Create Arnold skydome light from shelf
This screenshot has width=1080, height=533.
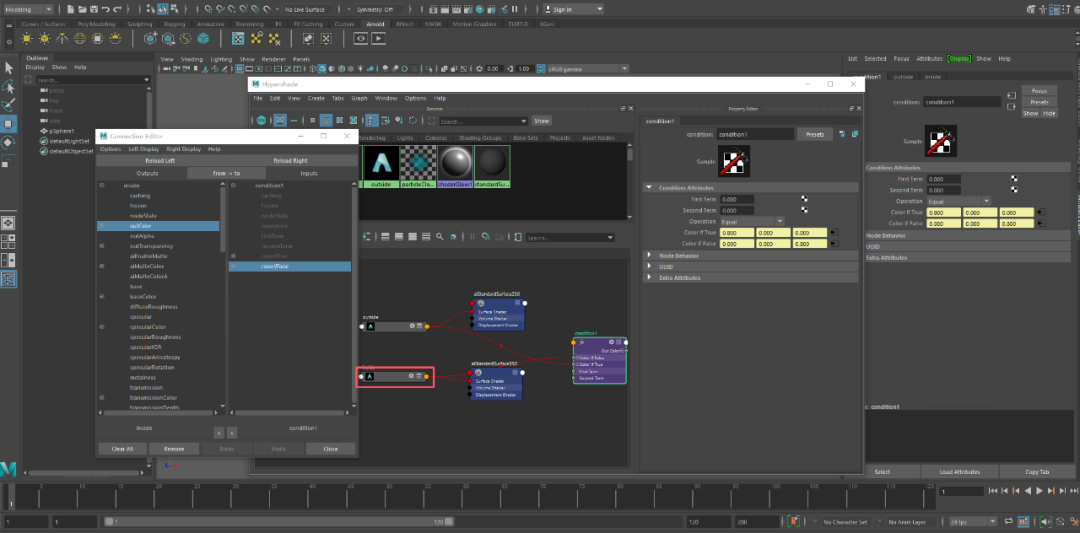79,39
